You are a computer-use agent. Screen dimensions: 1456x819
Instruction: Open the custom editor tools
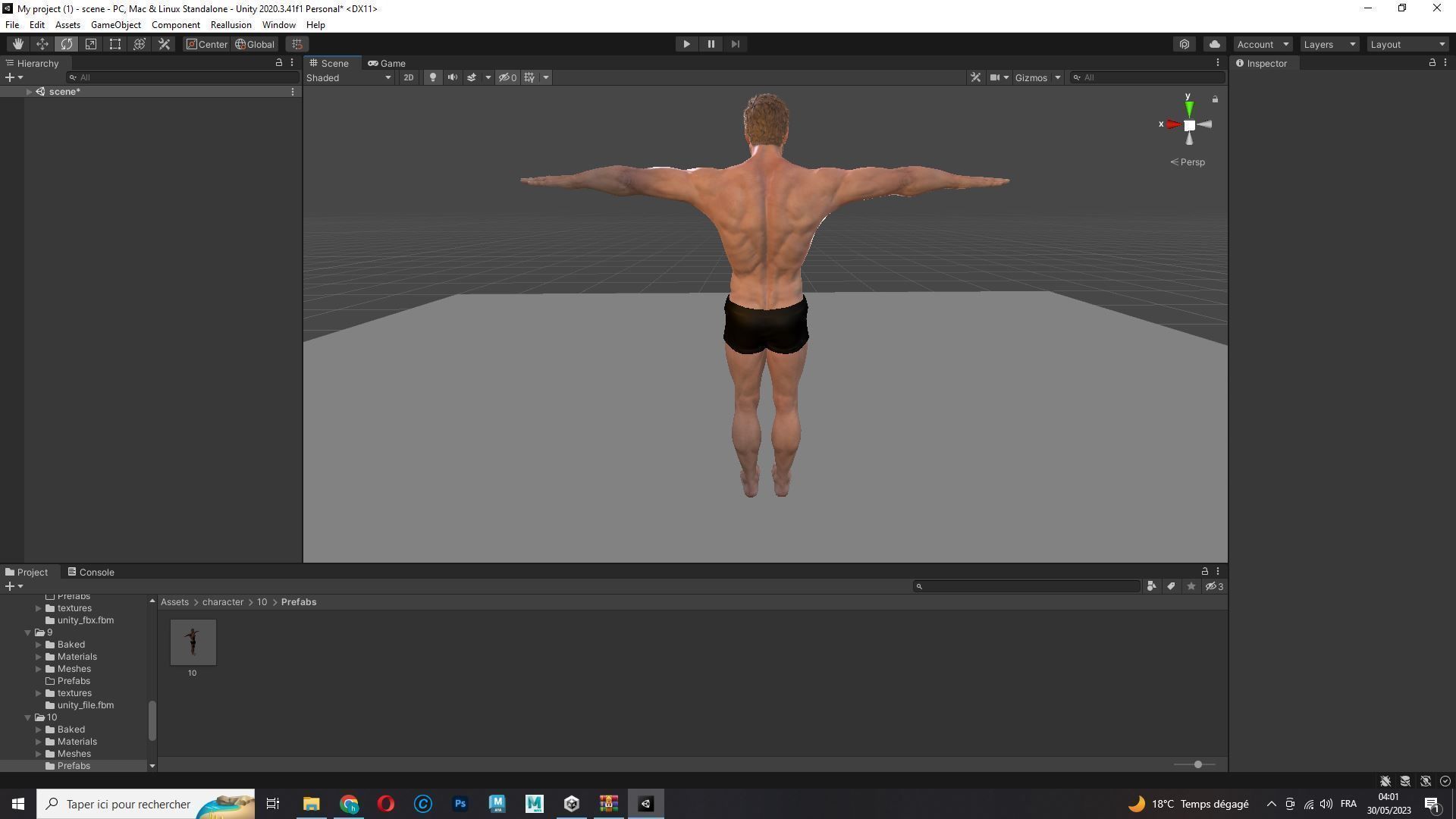[x=164, y=44]
